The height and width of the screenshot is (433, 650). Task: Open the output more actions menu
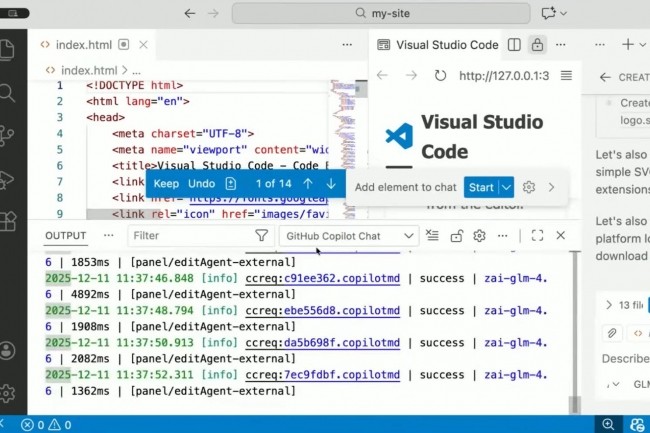502,236
